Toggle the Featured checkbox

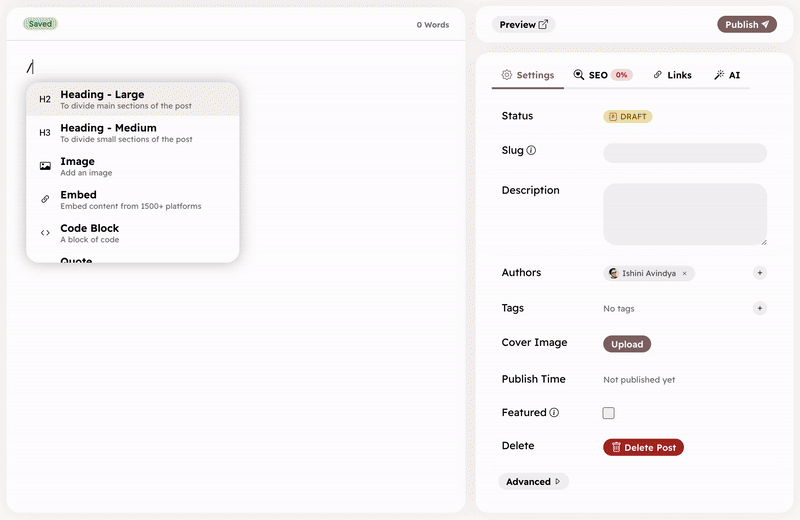609,413
